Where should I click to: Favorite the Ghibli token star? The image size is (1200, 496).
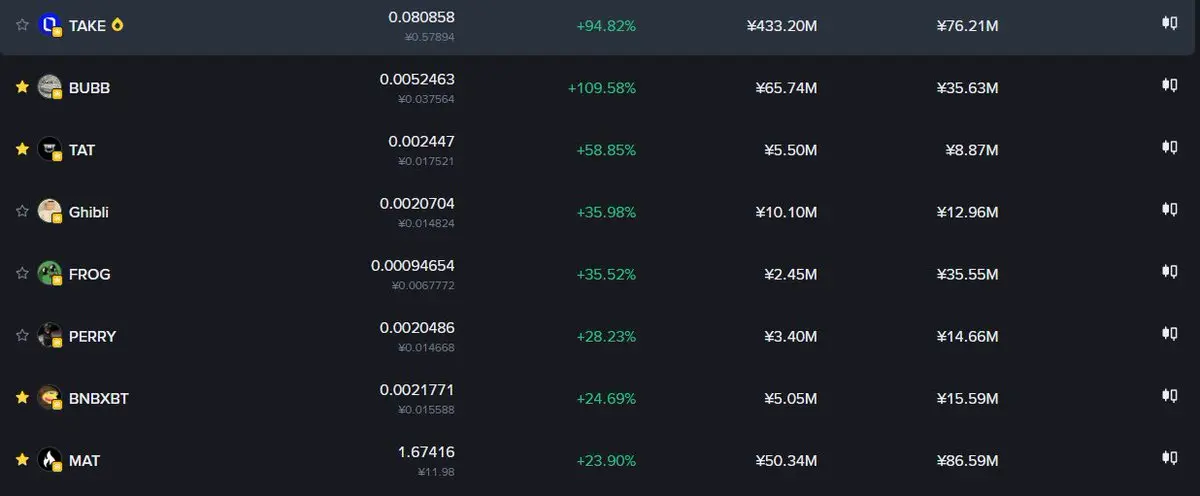pyautogui.click(x=22, y=211)
